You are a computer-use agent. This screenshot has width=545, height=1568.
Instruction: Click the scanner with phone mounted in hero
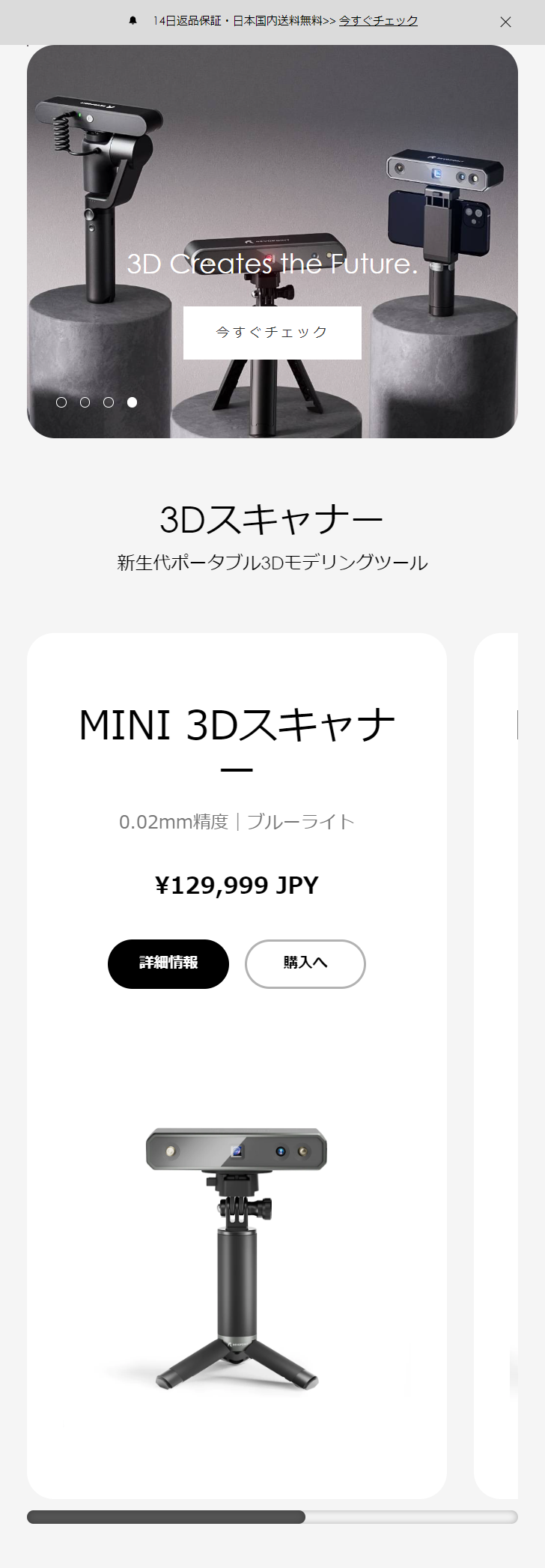pyautogui.click(x=442, y=225)
